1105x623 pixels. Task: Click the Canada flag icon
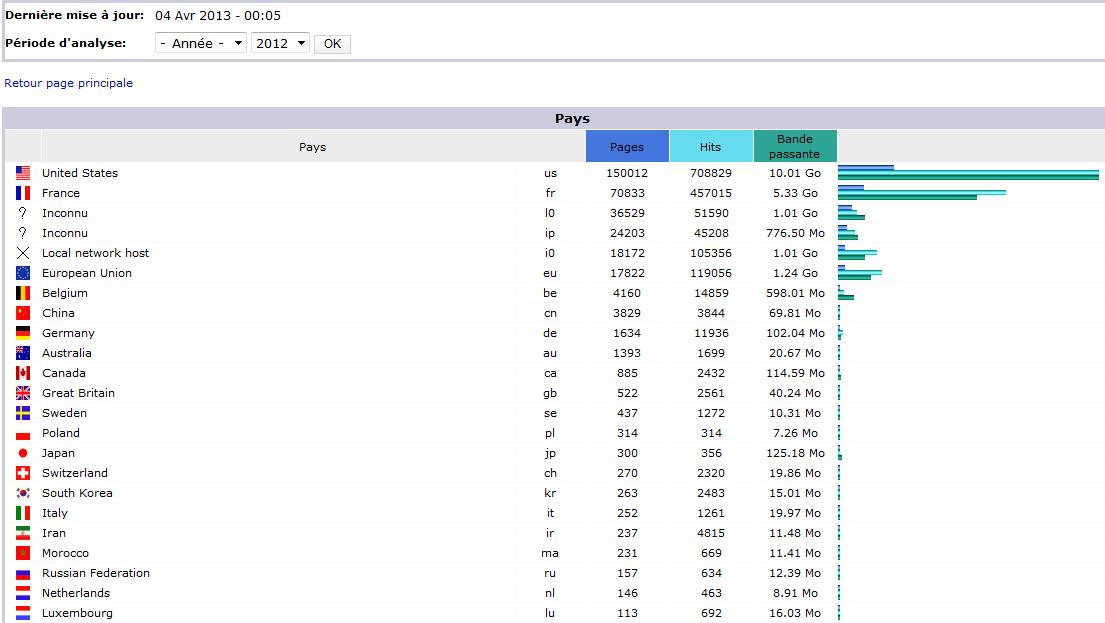[23, 373]
